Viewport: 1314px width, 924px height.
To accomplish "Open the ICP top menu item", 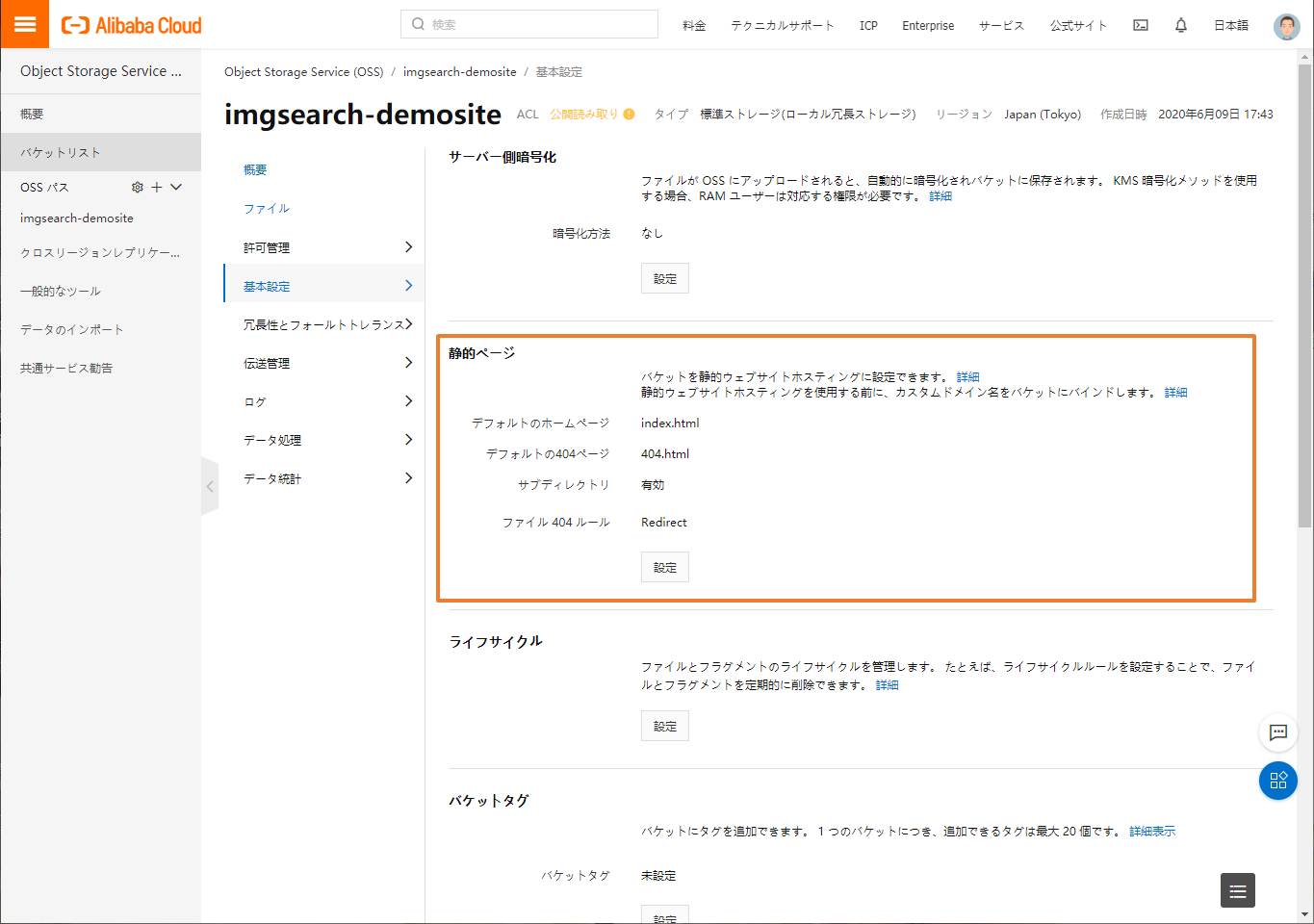I will 869,26.
